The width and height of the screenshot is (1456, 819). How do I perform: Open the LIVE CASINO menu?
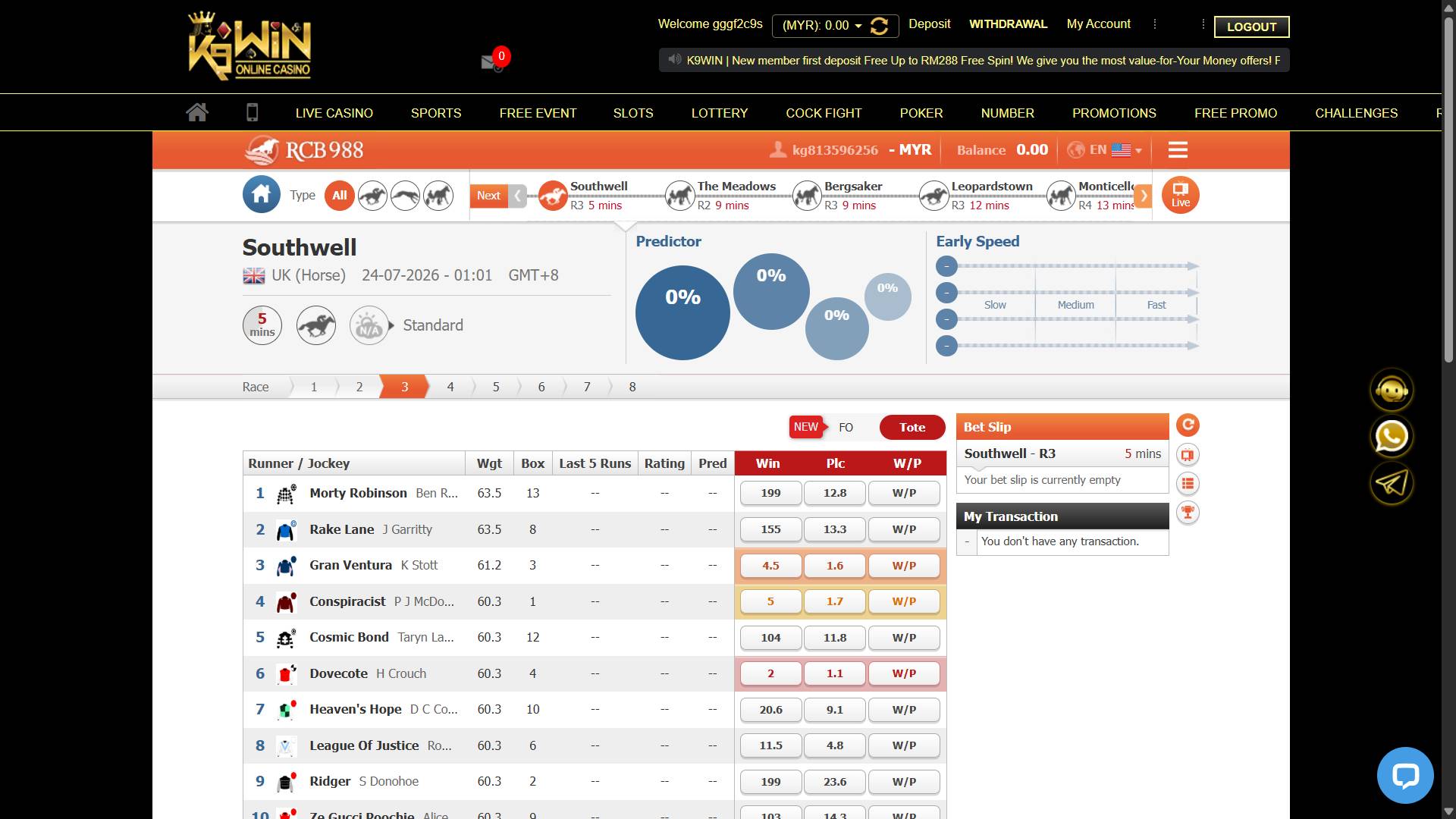click(x=334, y=113)
